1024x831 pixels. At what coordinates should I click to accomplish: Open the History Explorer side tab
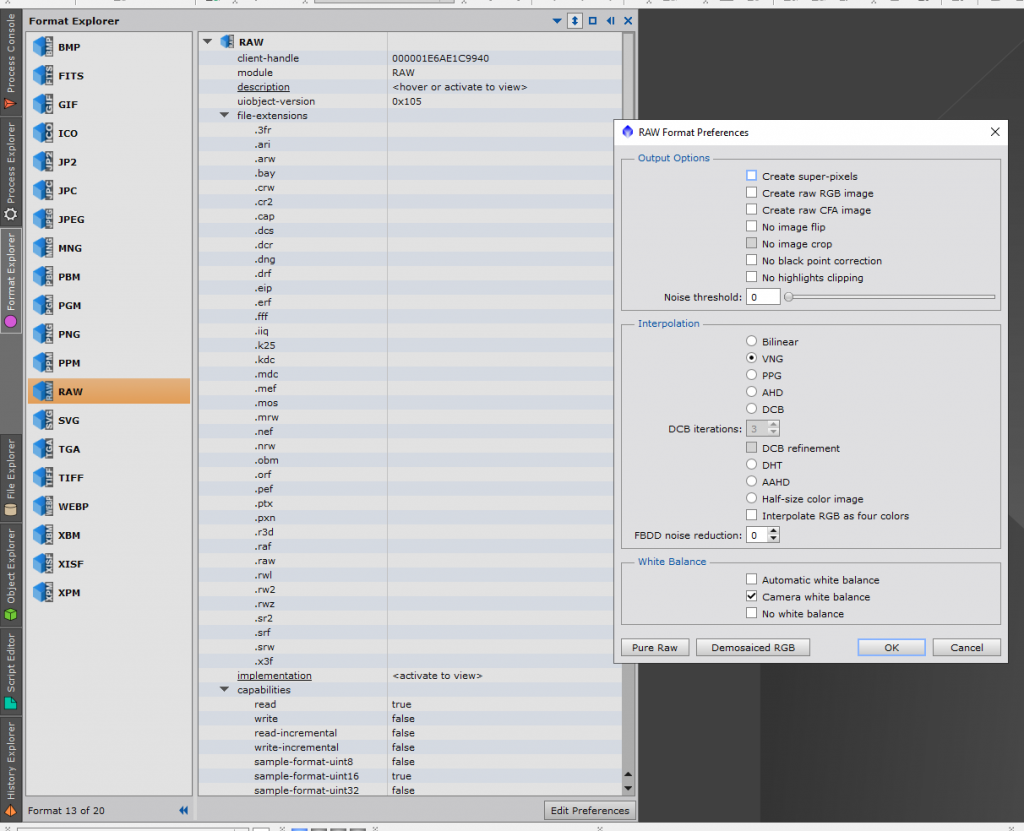(10, 769)
